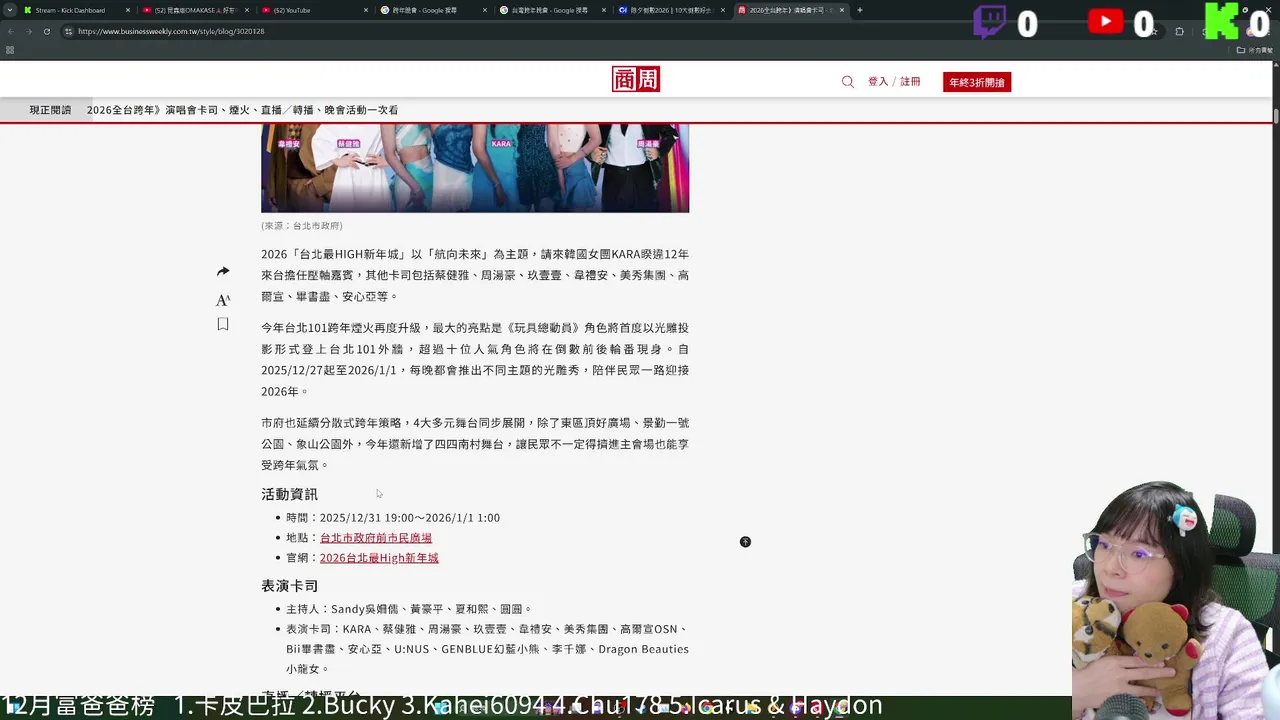Screen dimensions: 1280x720
Task: Open a new browser tab
Action: tap(860, 10)
